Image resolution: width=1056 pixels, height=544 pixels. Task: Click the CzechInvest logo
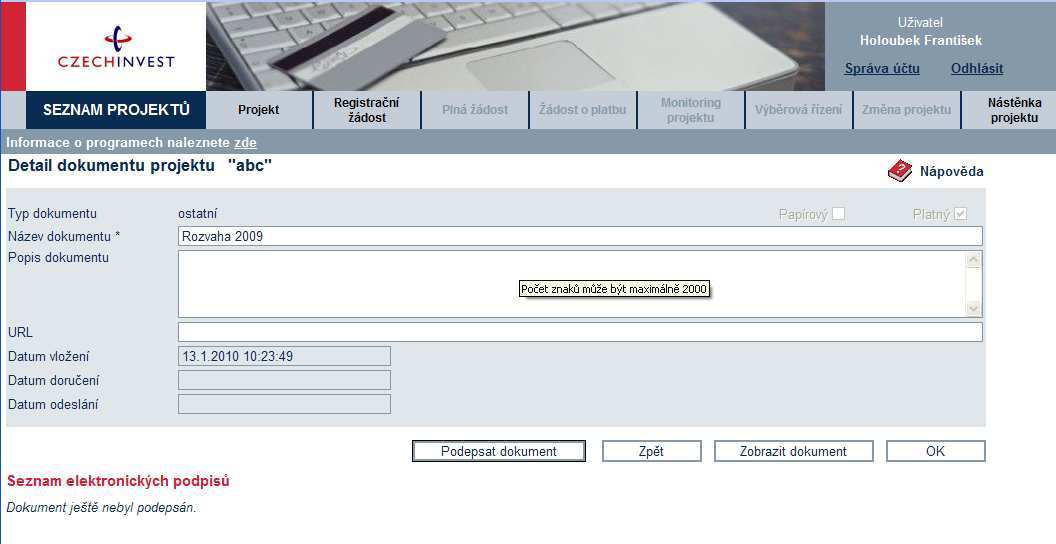click(x=116, y=48)
